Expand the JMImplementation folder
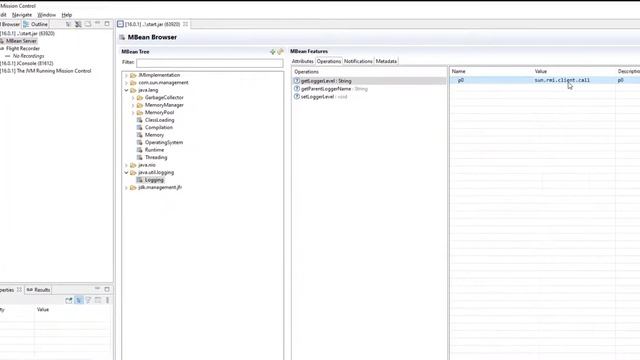 coord(127,75)
